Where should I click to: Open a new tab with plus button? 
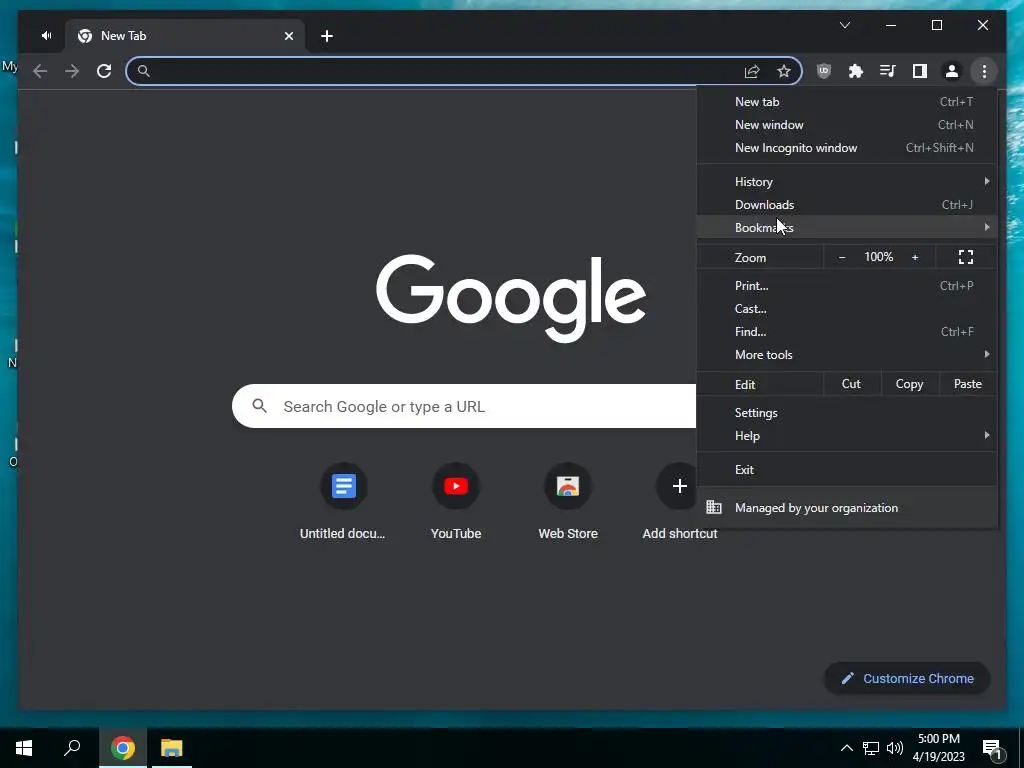click(327, 36)
